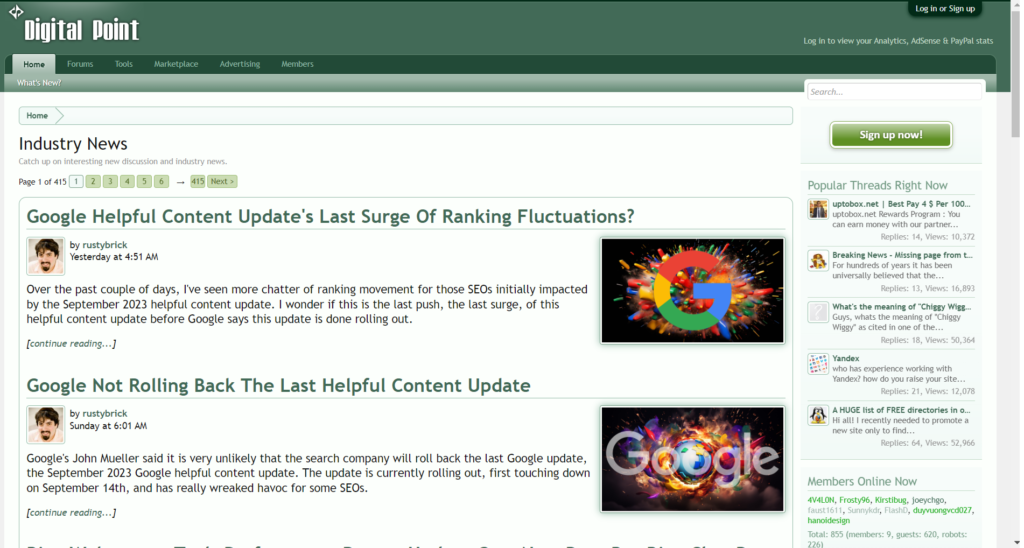
Task: Go to page 5 of Industry News
Action: tap(144, 182)
